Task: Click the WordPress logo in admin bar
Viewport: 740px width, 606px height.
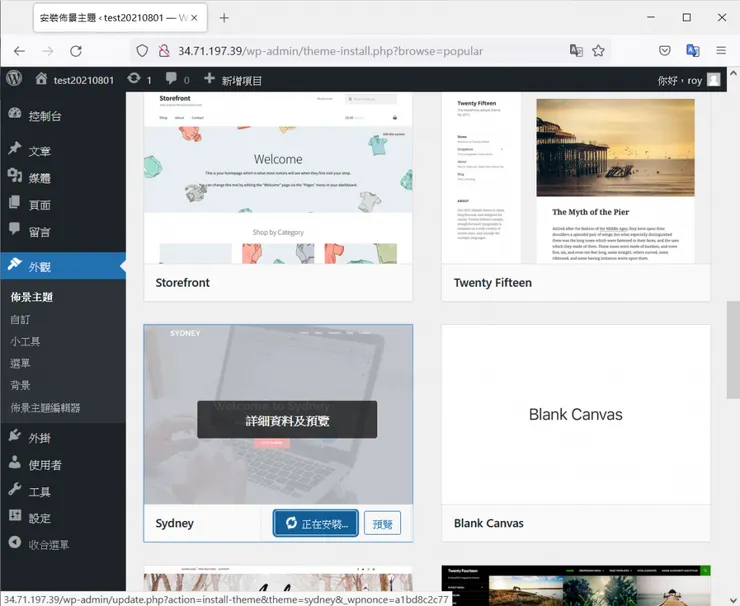Action: click(x=14, y=78)
